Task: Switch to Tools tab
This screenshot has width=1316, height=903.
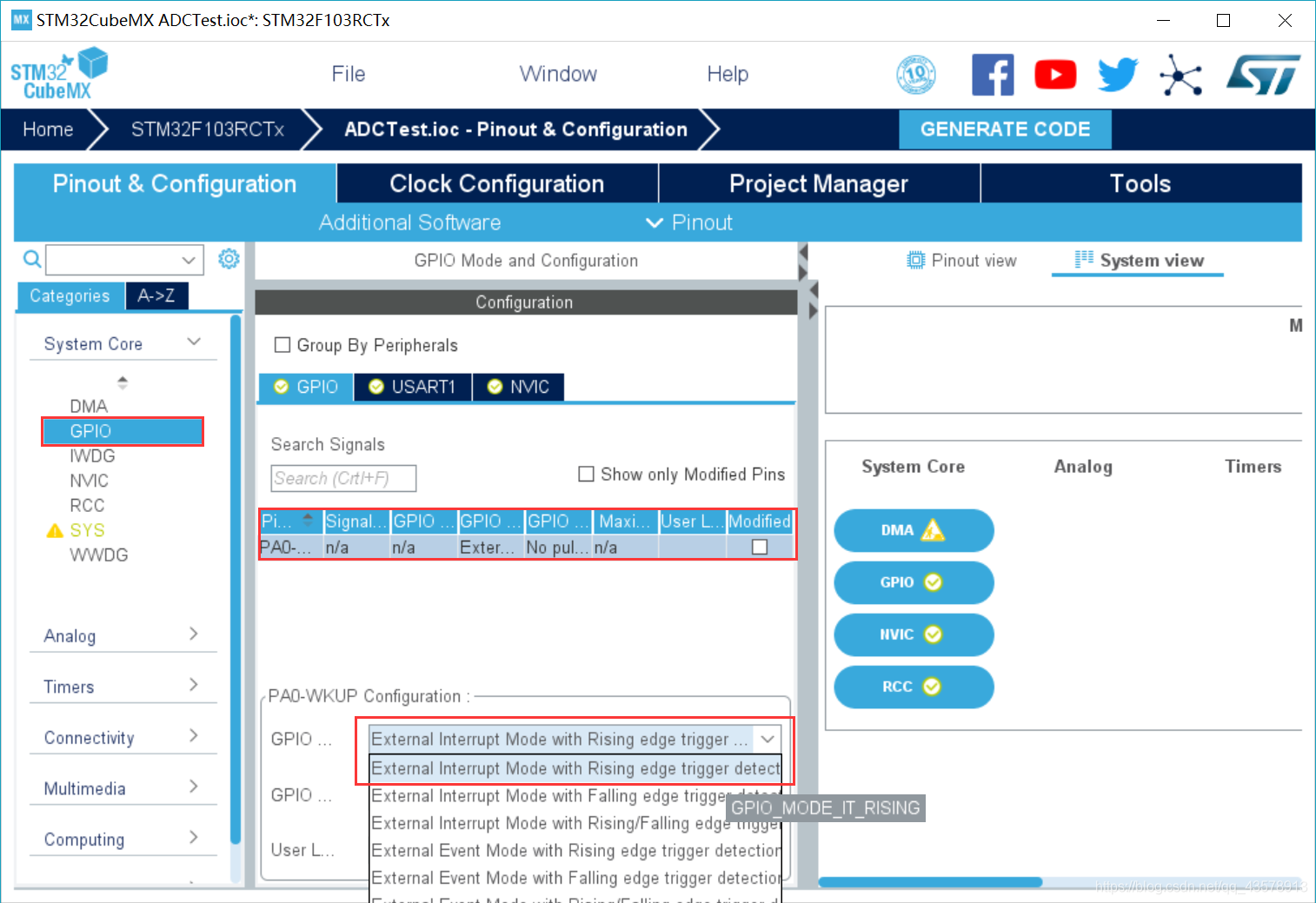Action: 1140,183
